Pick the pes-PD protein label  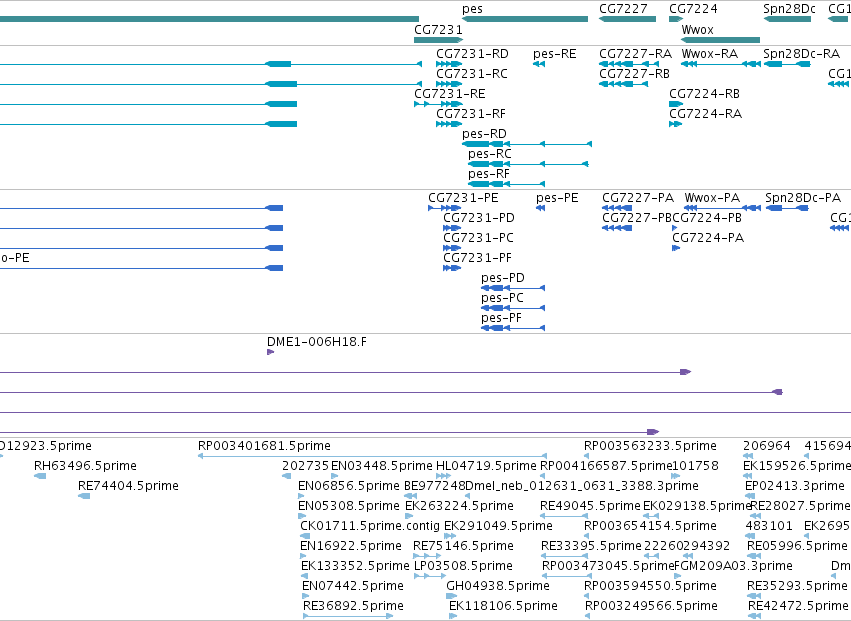503,278
